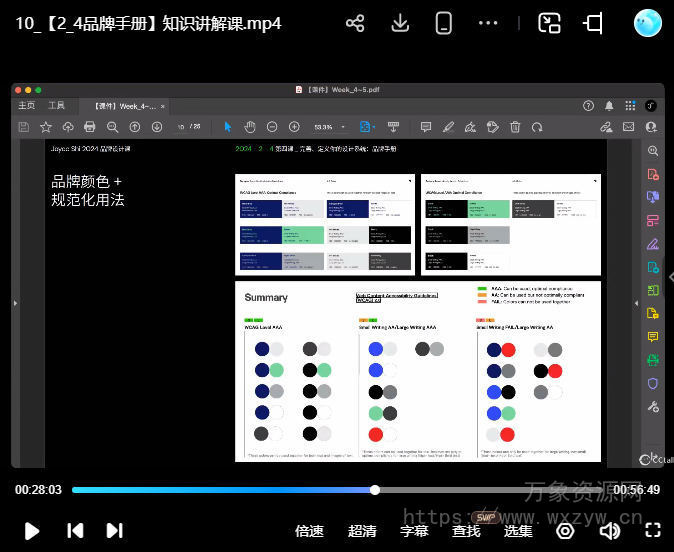Enter fullscreen mode
The image size is (674, 552).
click(x=653, y=531)
